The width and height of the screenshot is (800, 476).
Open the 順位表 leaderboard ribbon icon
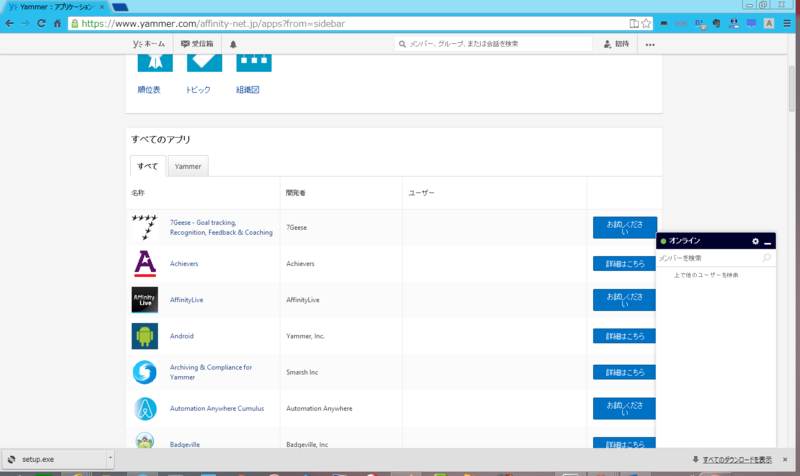155,63
